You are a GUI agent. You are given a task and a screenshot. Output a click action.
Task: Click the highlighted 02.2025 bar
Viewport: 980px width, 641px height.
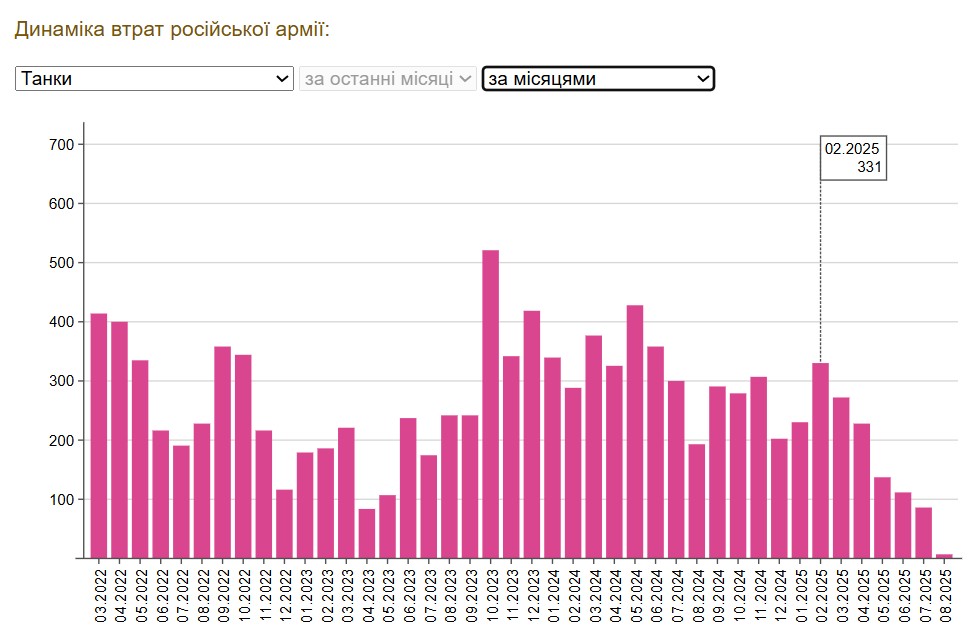(820, 460)
